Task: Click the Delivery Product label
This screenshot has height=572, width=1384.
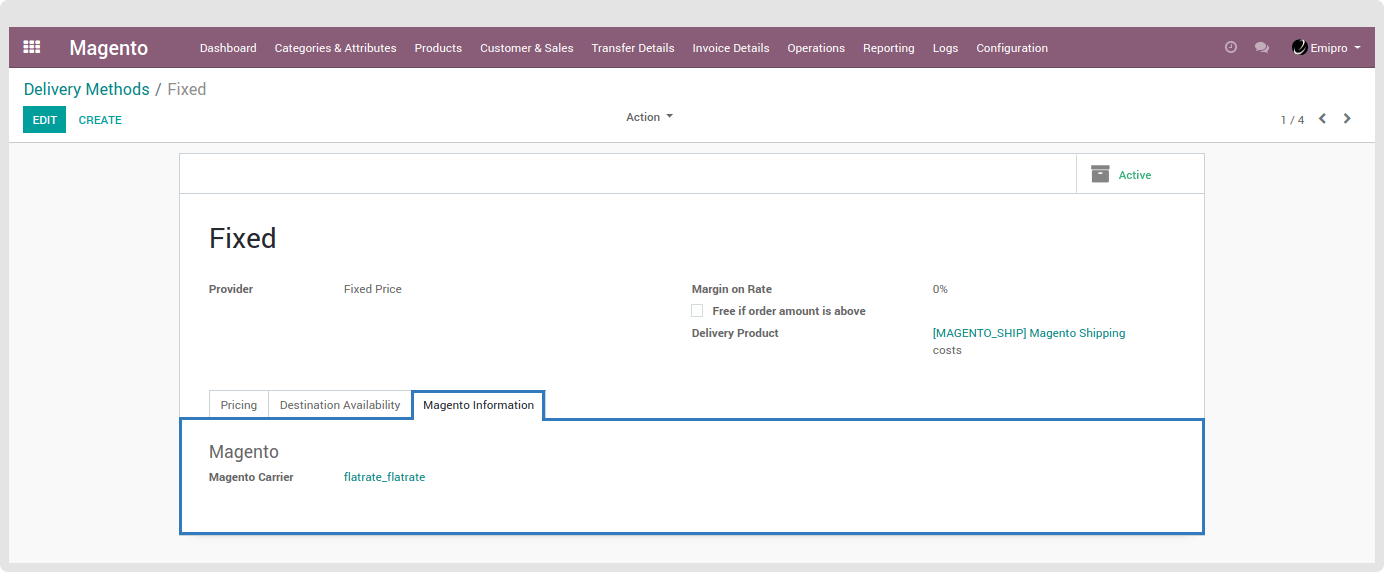Action: point(735,333)
